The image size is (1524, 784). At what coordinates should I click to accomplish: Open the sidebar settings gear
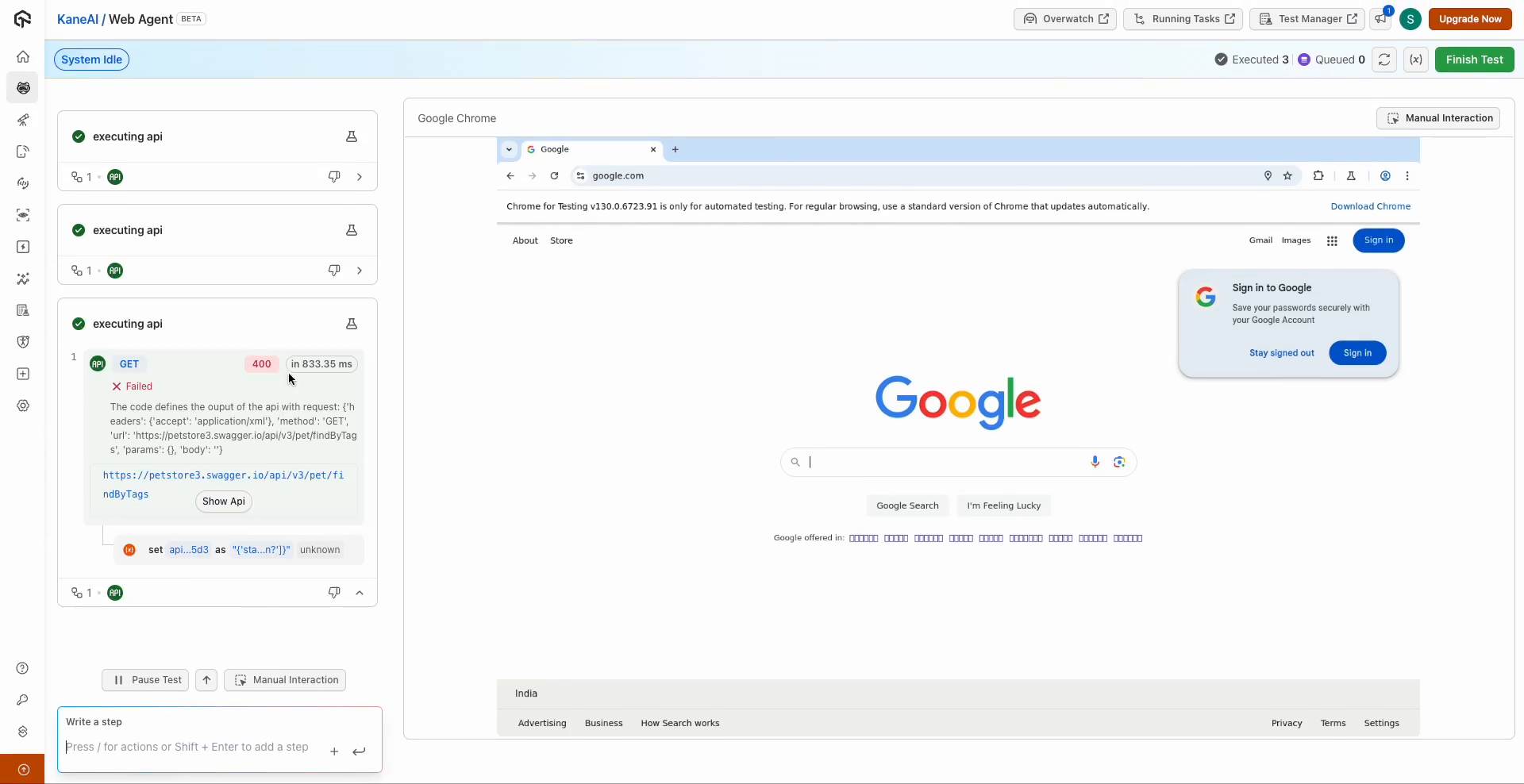[x=23, y=405]
